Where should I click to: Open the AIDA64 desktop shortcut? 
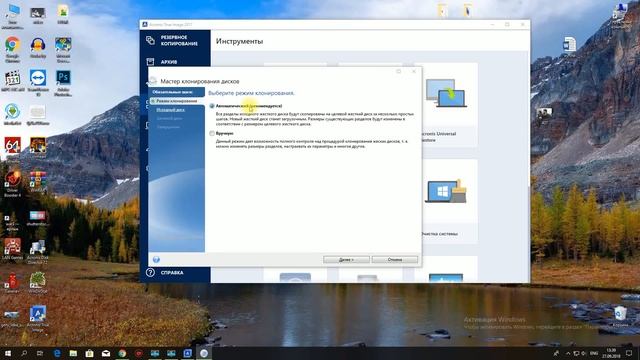(x=13, y=145)
